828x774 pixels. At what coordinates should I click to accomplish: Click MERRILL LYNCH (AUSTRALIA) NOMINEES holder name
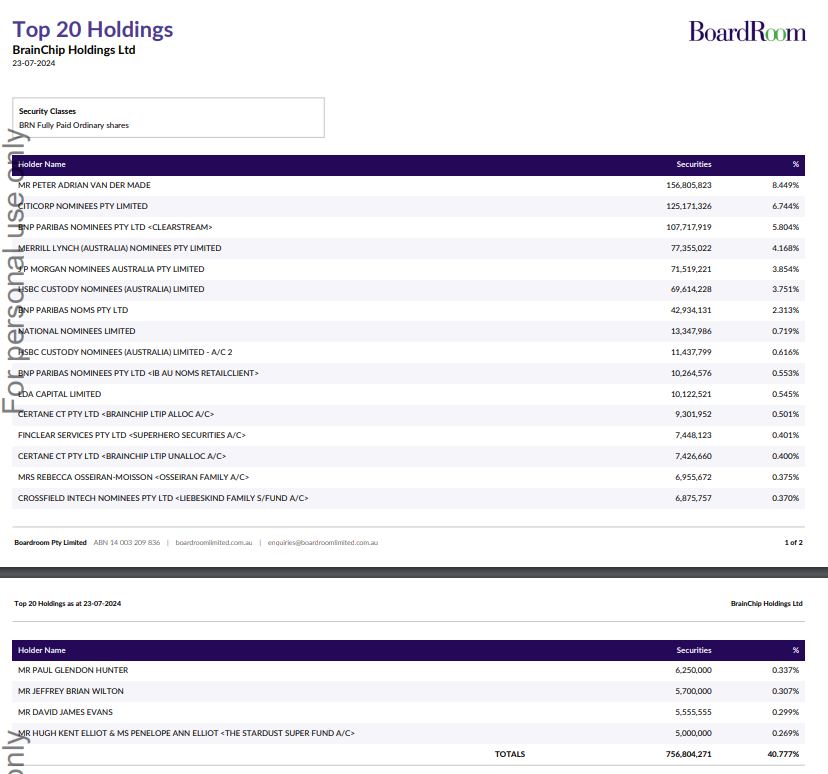pyautogui.click(x=120, y=248)
